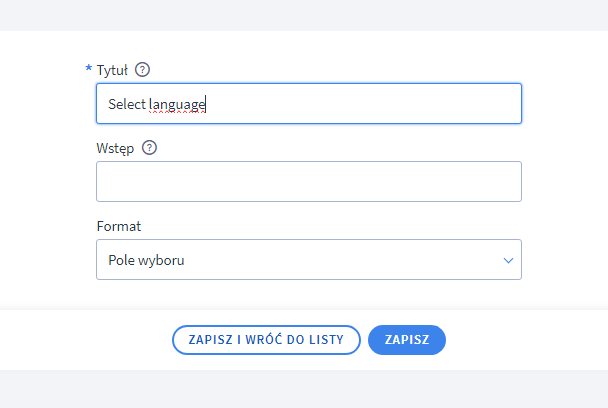Click the Wstęp field label
This screenshot has height=408, width=608.
tap(115, 148)
